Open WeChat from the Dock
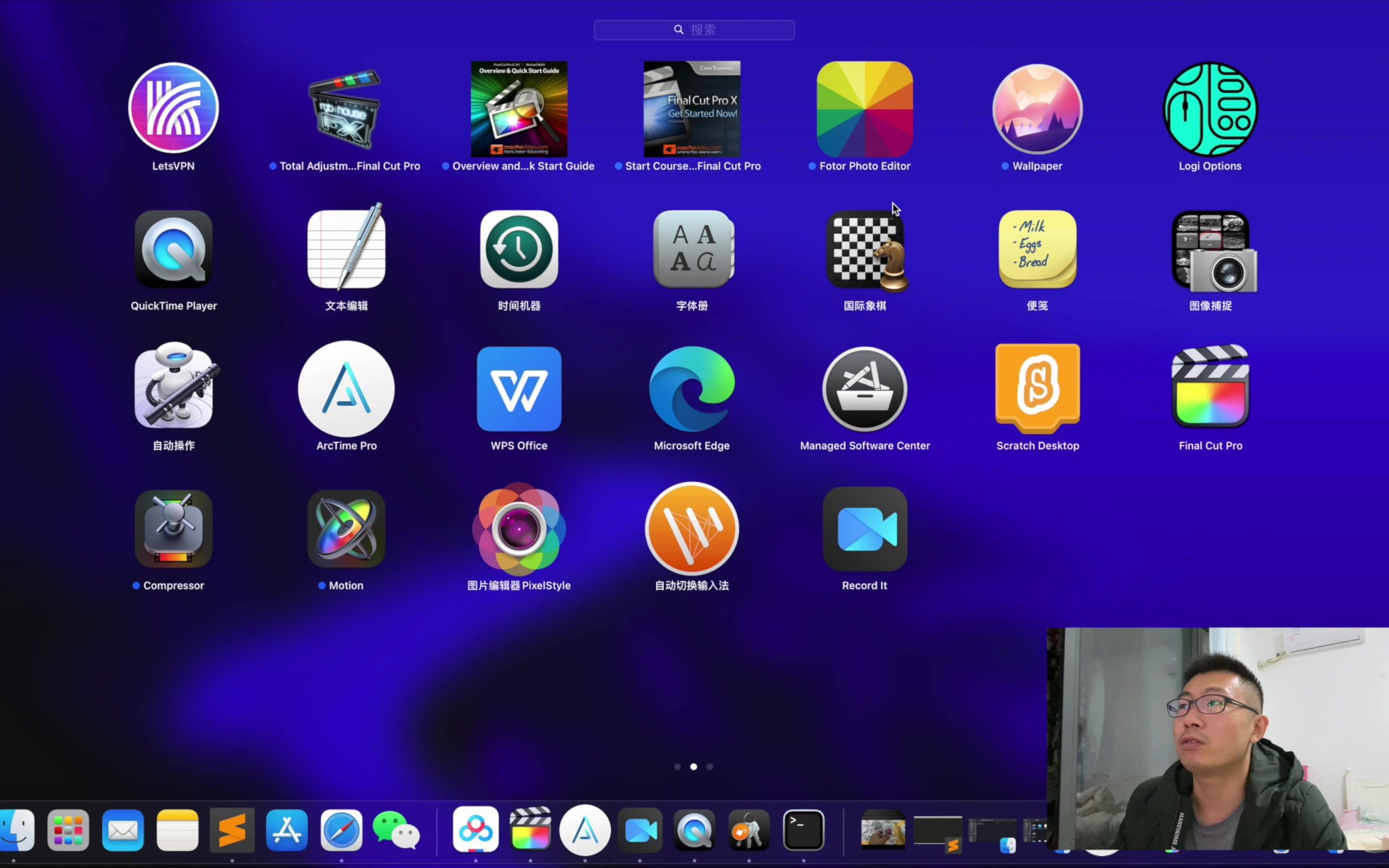The height and width of the screenshot is (868, 1389). pos(396,830)
